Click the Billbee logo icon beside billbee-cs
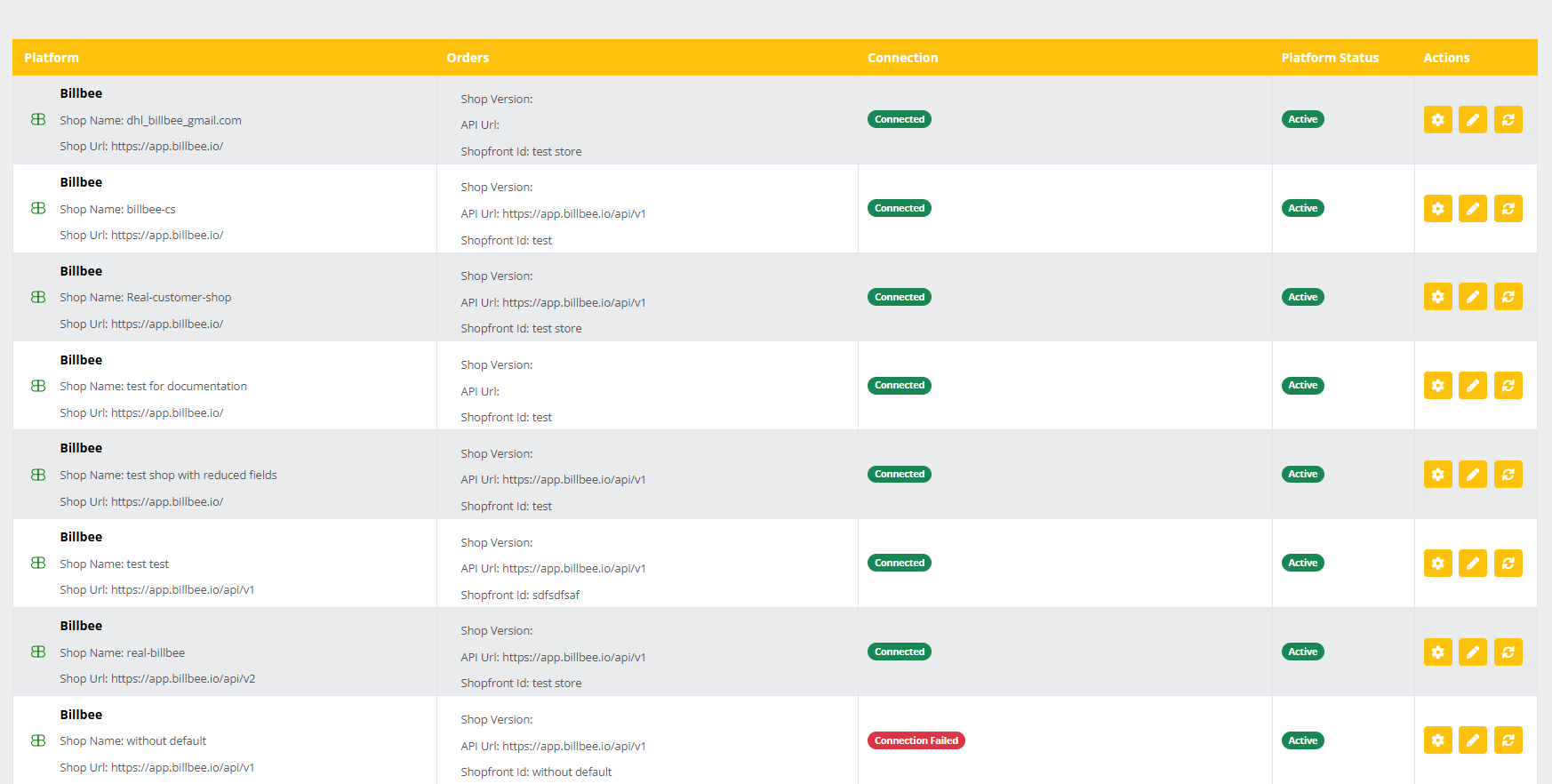 point(38,208)
